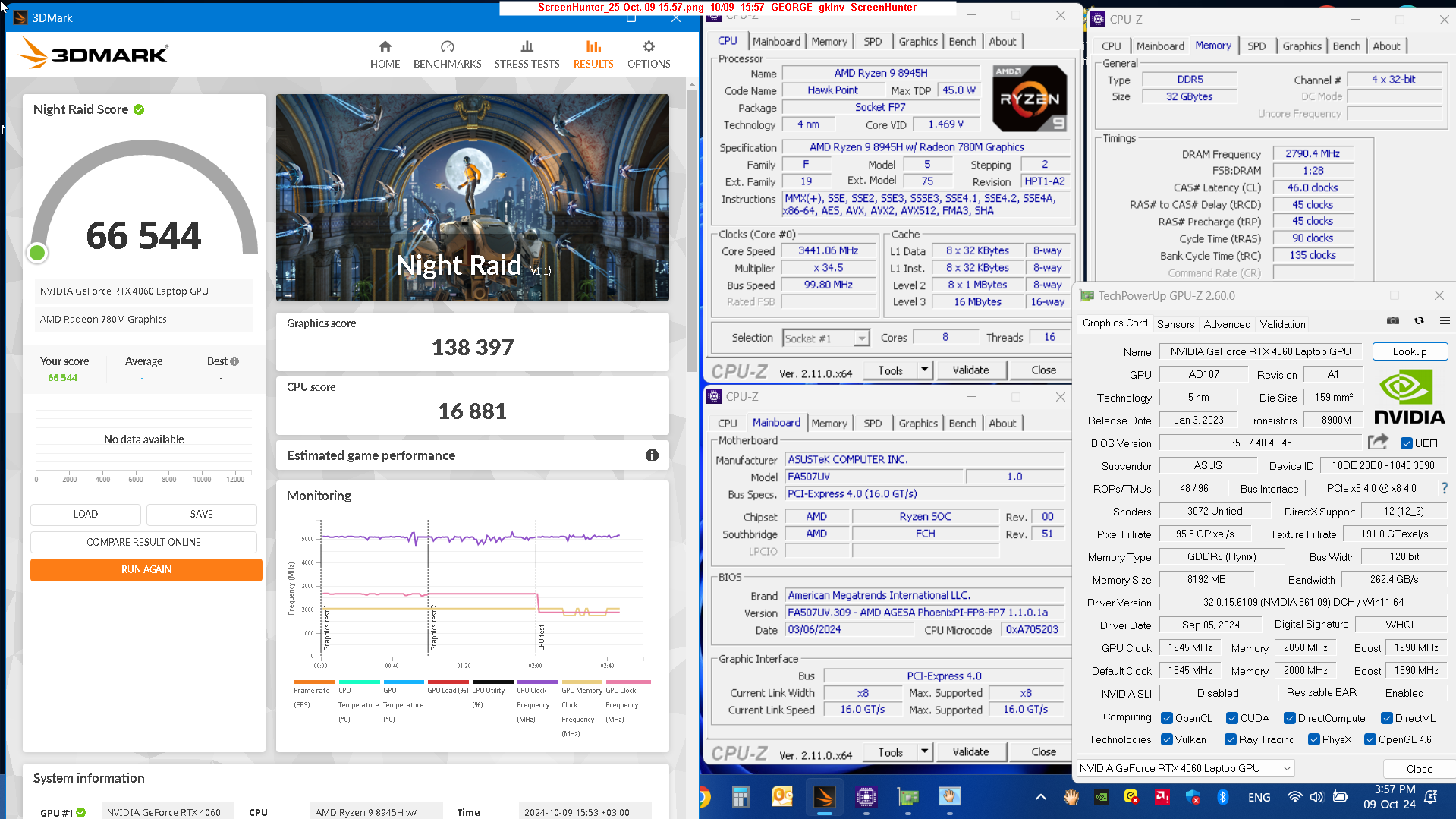
Task: Open the 3DMark HOME section
Action: [385, 55]
